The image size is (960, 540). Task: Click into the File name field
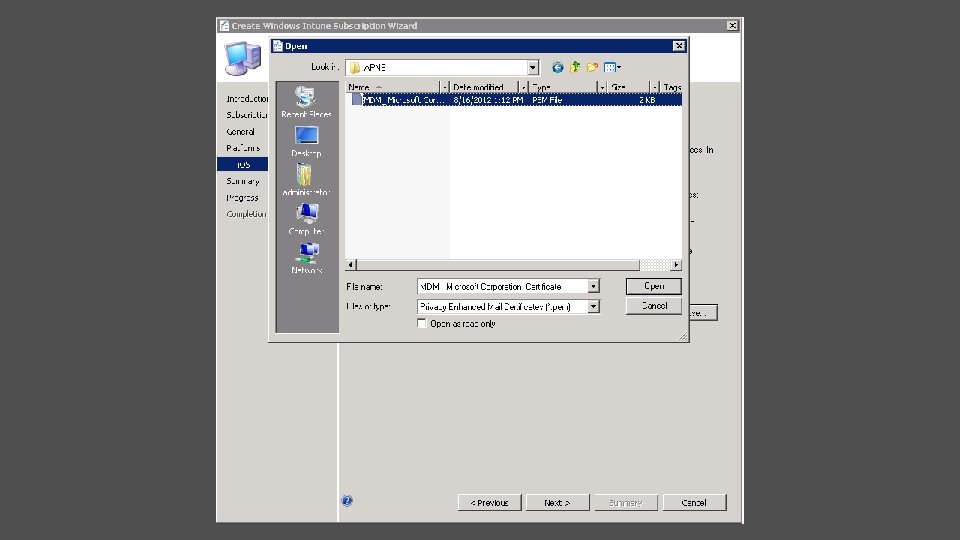tap(503, 287)
